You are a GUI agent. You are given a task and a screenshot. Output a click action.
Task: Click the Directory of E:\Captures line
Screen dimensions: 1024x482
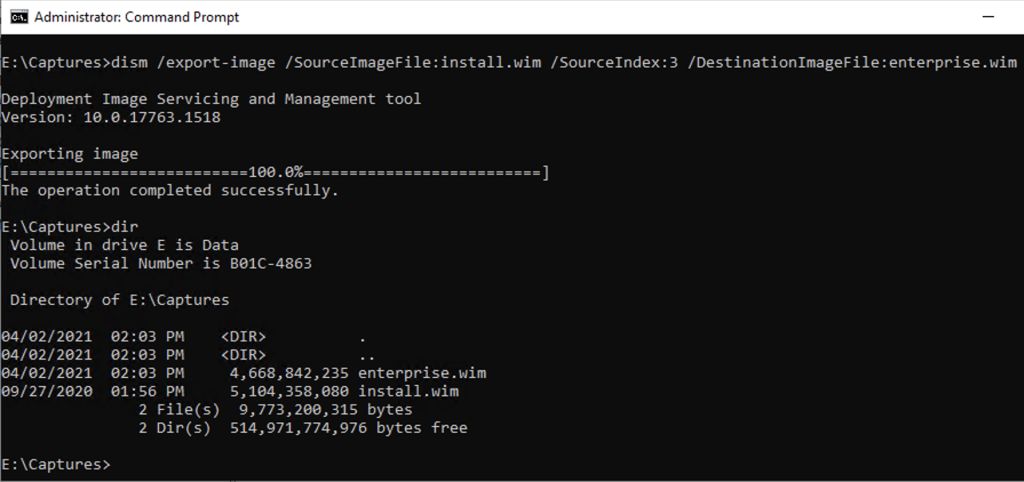tap(120, 300)
